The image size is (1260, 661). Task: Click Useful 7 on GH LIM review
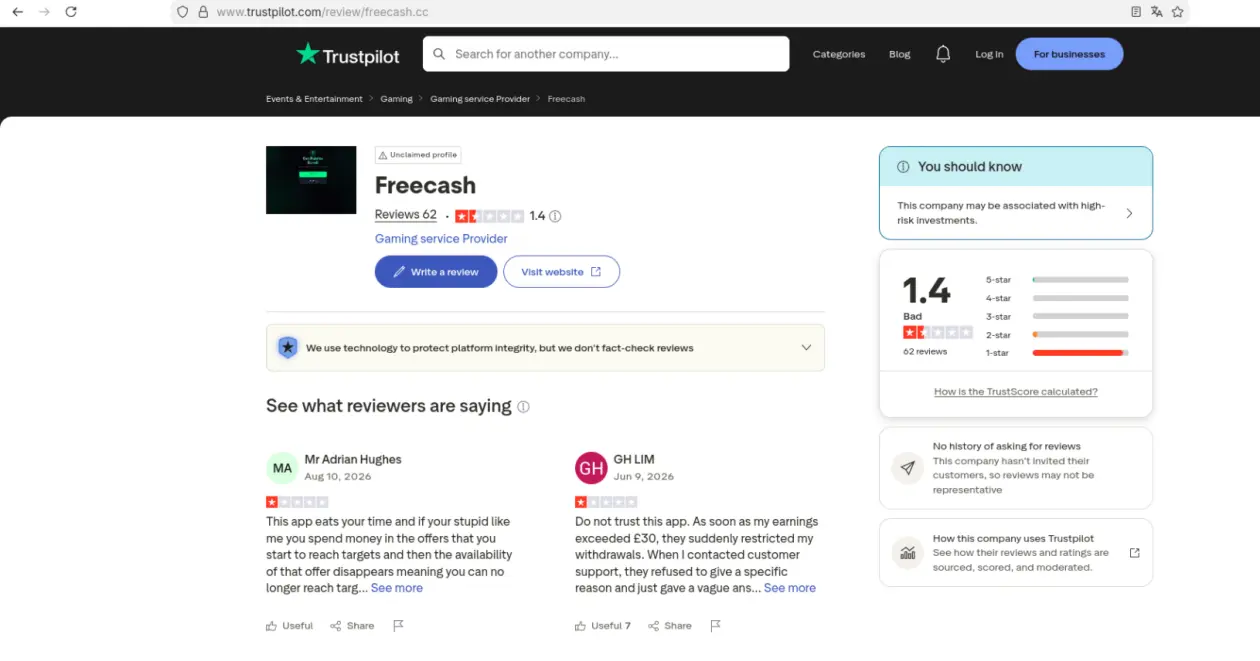click(603, 626)
